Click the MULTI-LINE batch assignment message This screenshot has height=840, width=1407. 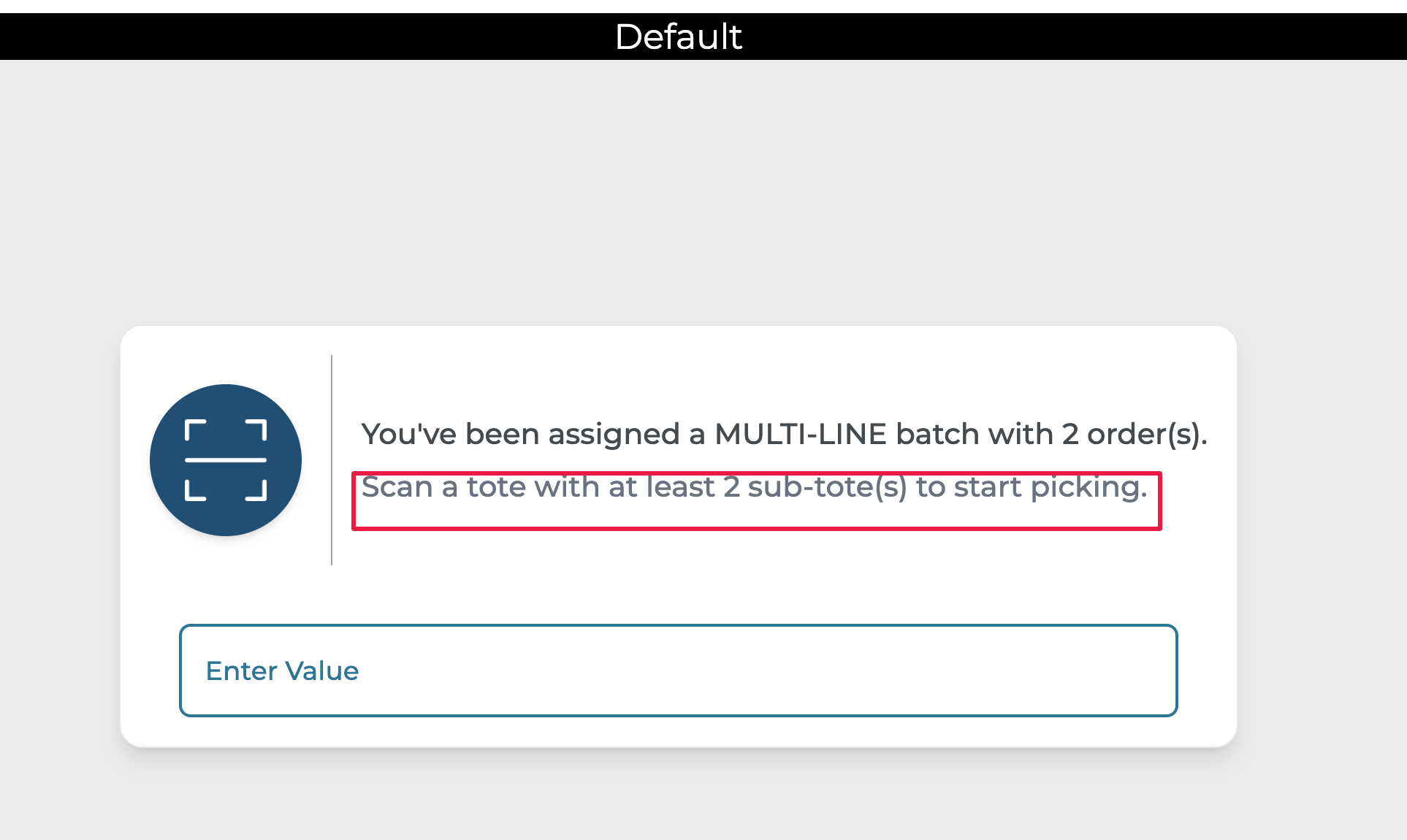point(783,434)
